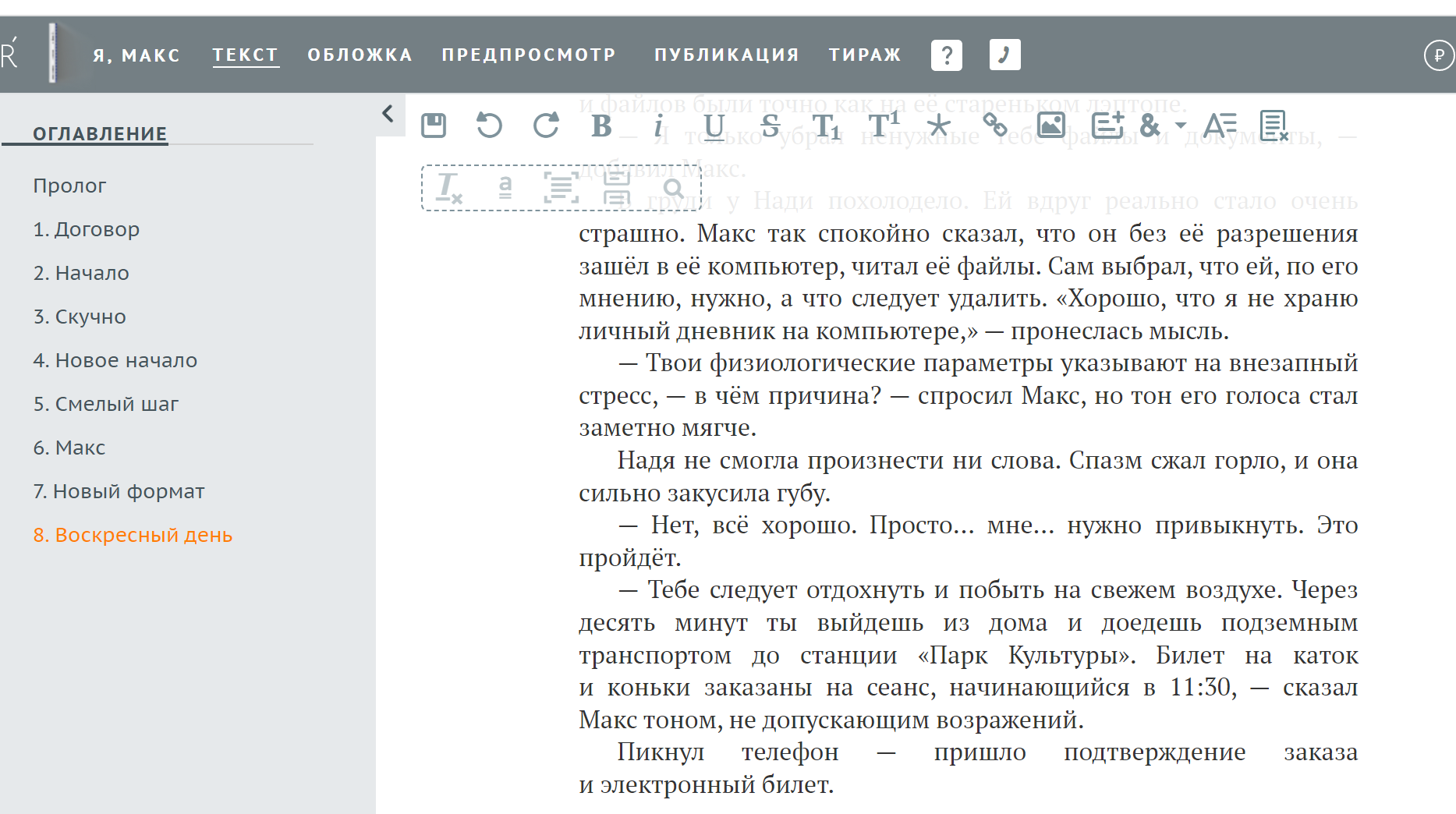The height and width of the screenshot is (814, 1456).
Task: Open the ruble balance icon
Action: pos(1439,55)
